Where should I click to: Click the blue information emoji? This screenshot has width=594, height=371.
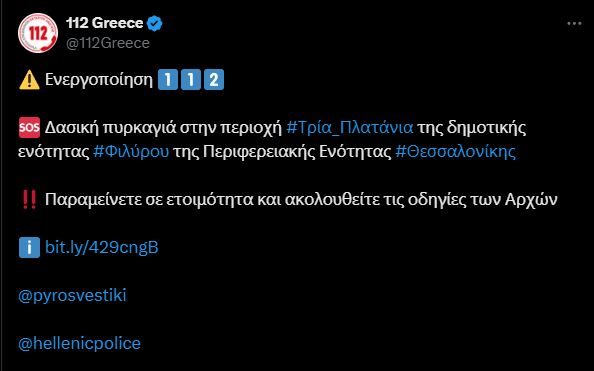click(x=29, y=247)
